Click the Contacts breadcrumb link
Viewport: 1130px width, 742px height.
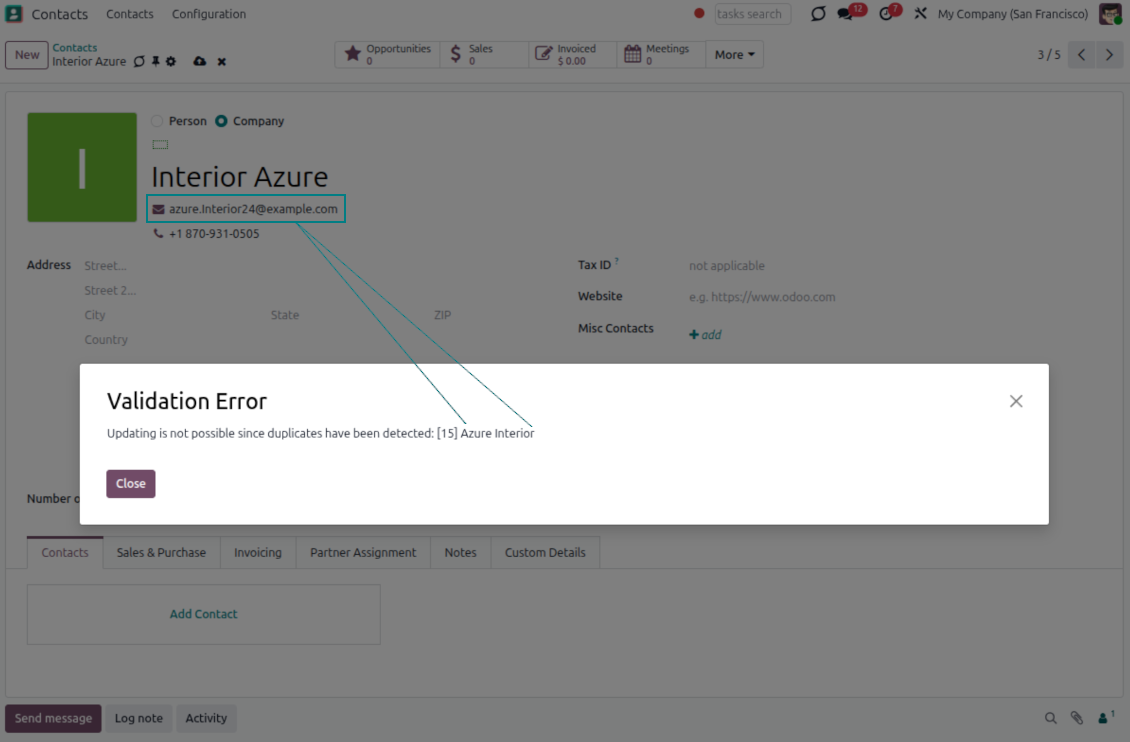[x=75, y=48]
